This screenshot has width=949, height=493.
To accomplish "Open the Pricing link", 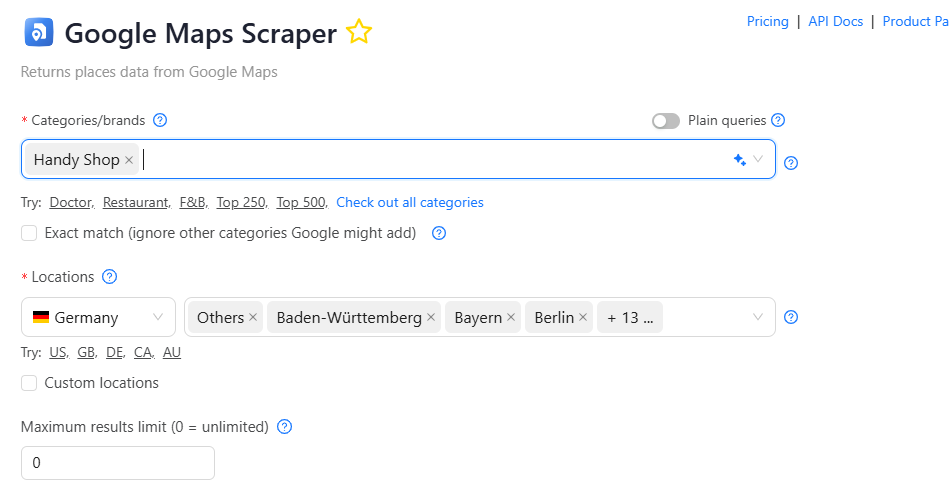I will point(767,21).
